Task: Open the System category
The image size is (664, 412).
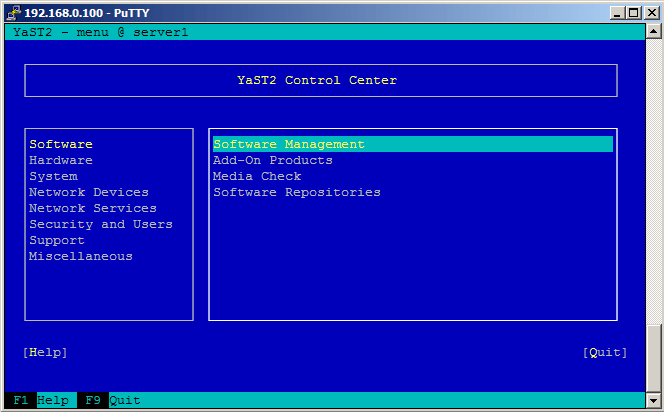Action: point(52,176)
